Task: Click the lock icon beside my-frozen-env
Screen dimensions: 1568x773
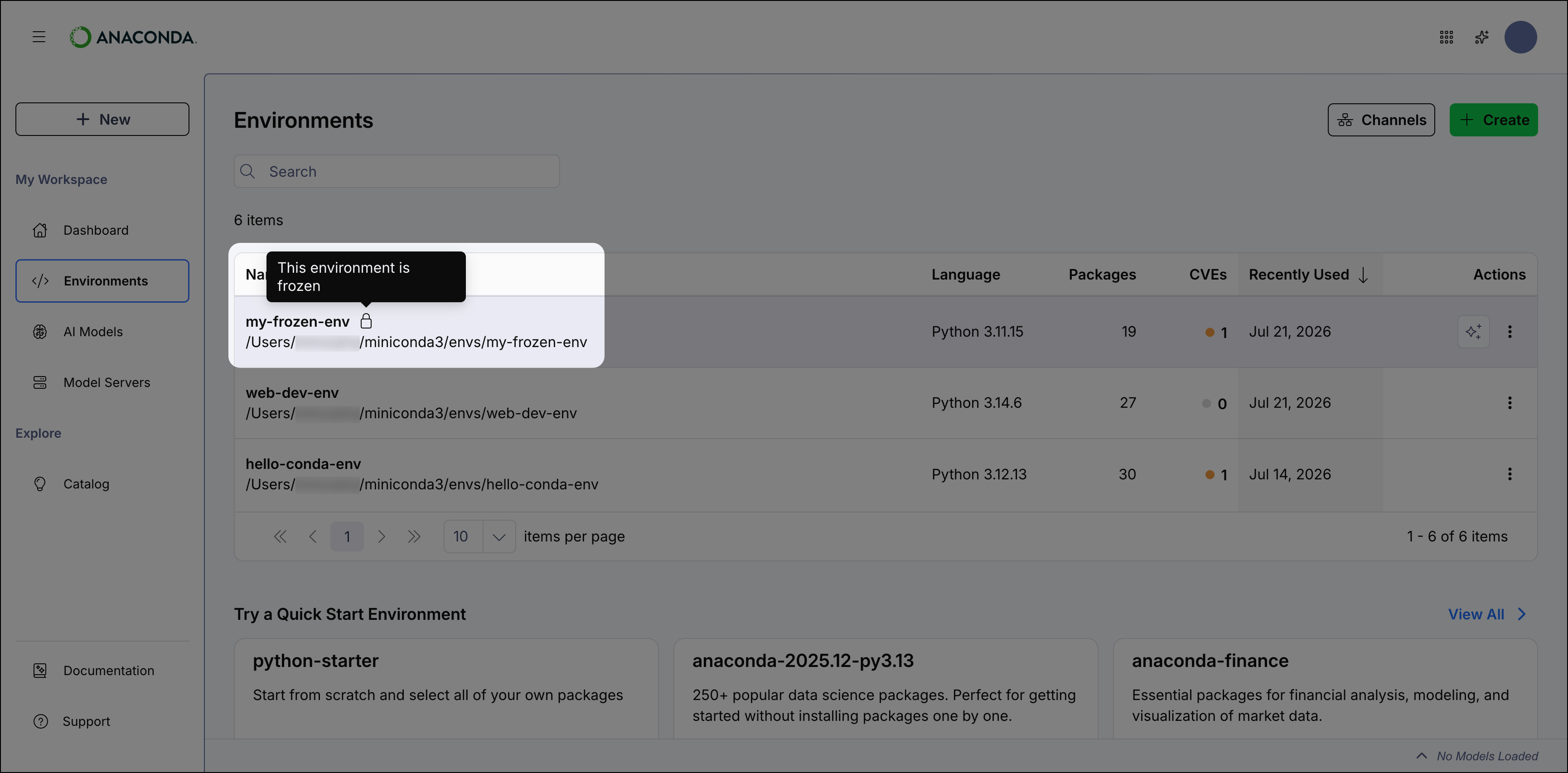Action: [x=366, y=321]
